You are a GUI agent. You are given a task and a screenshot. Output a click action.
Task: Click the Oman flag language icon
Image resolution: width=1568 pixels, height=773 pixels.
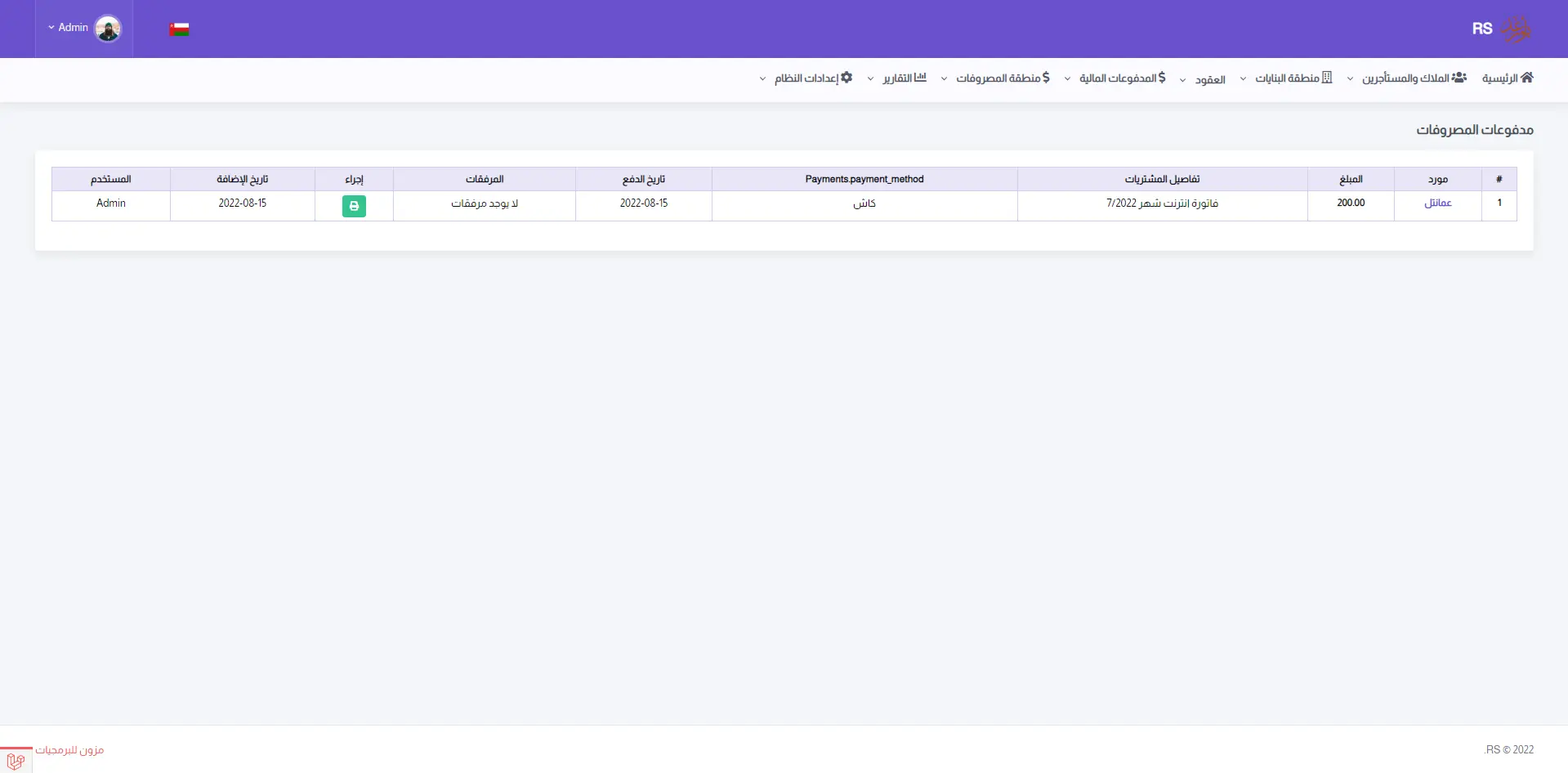pos(179,29)
